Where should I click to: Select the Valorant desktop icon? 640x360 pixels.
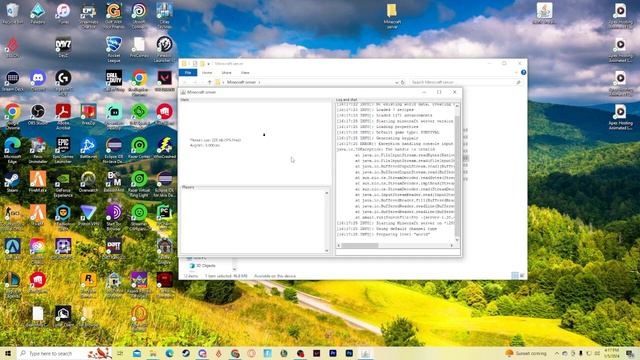coord(164,81)
